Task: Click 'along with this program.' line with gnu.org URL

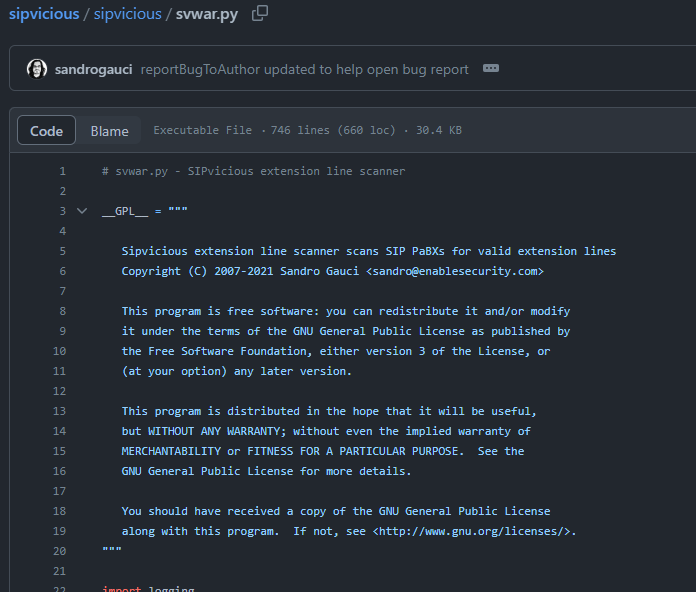Action: pyautogui.click(x=349, y=531)
